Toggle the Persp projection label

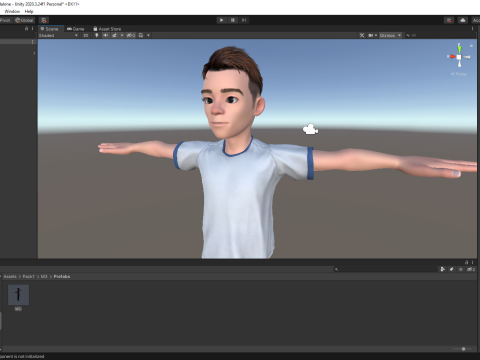(459, 74)
